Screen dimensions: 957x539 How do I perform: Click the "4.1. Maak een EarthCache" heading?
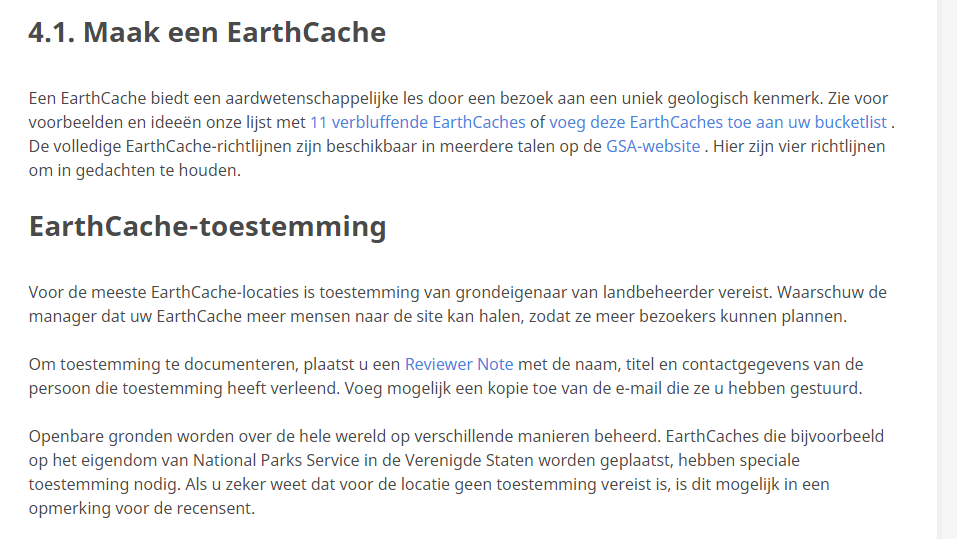pos(207,32)
